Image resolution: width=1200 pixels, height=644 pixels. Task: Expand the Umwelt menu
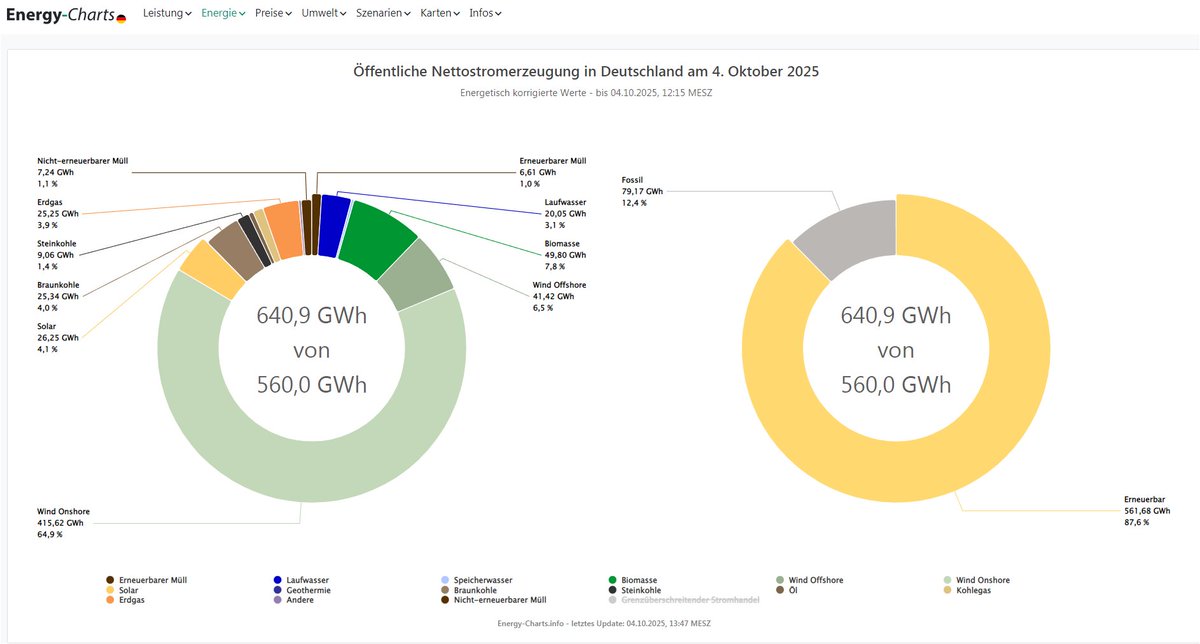pos(324,13)
